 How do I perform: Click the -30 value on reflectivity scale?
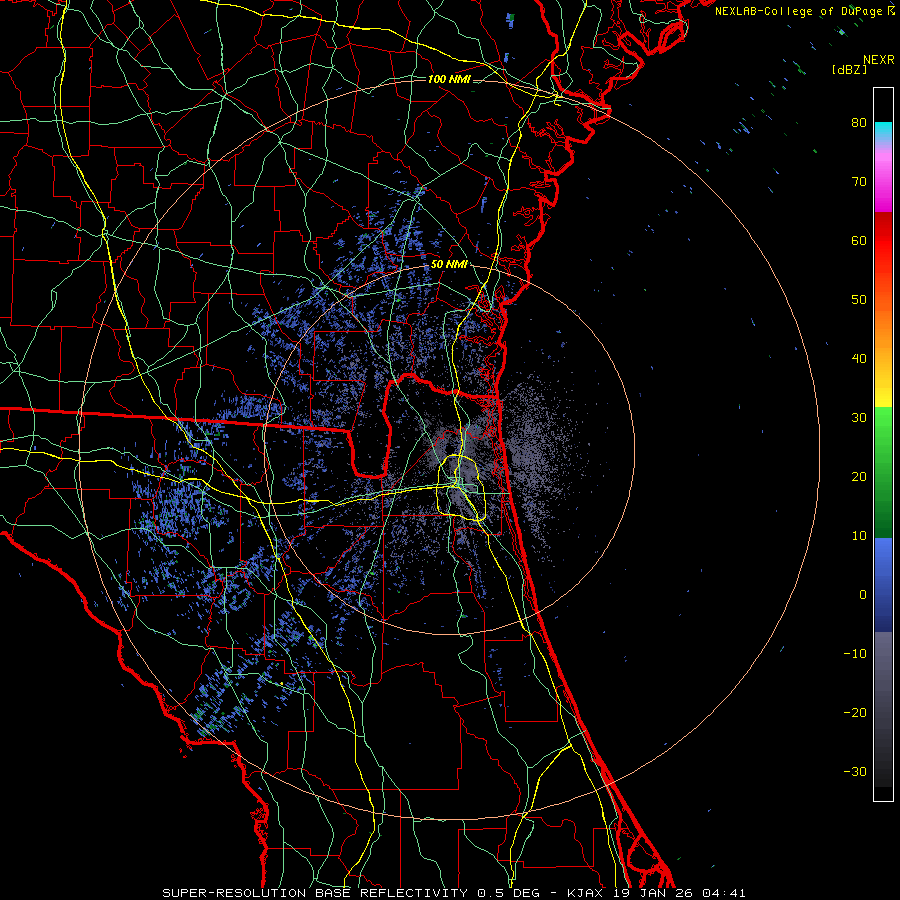(x=855, y=772)
